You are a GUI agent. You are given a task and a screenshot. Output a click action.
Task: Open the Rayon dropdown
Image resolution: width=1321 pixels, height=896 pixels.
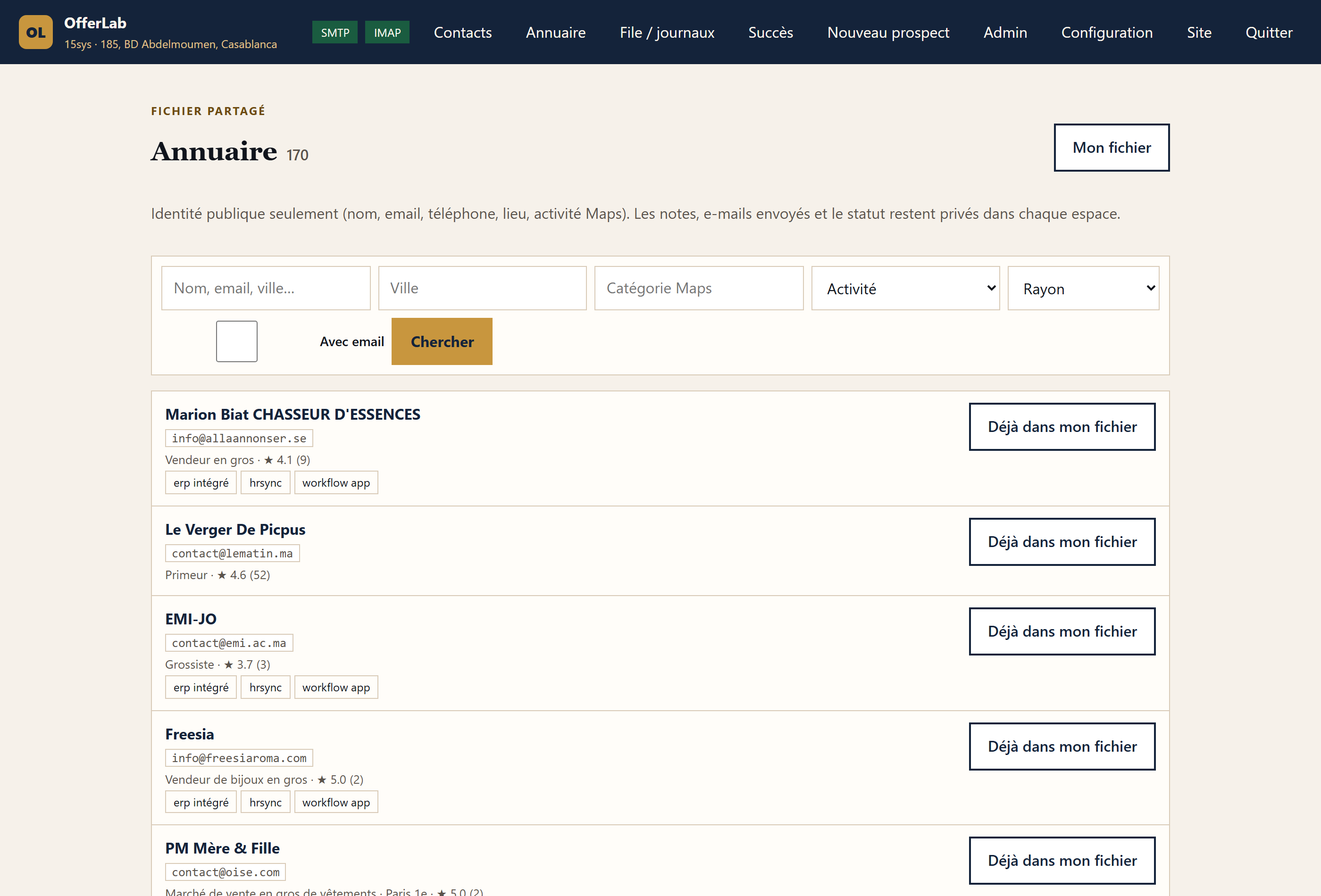(x=1083, y=288)
